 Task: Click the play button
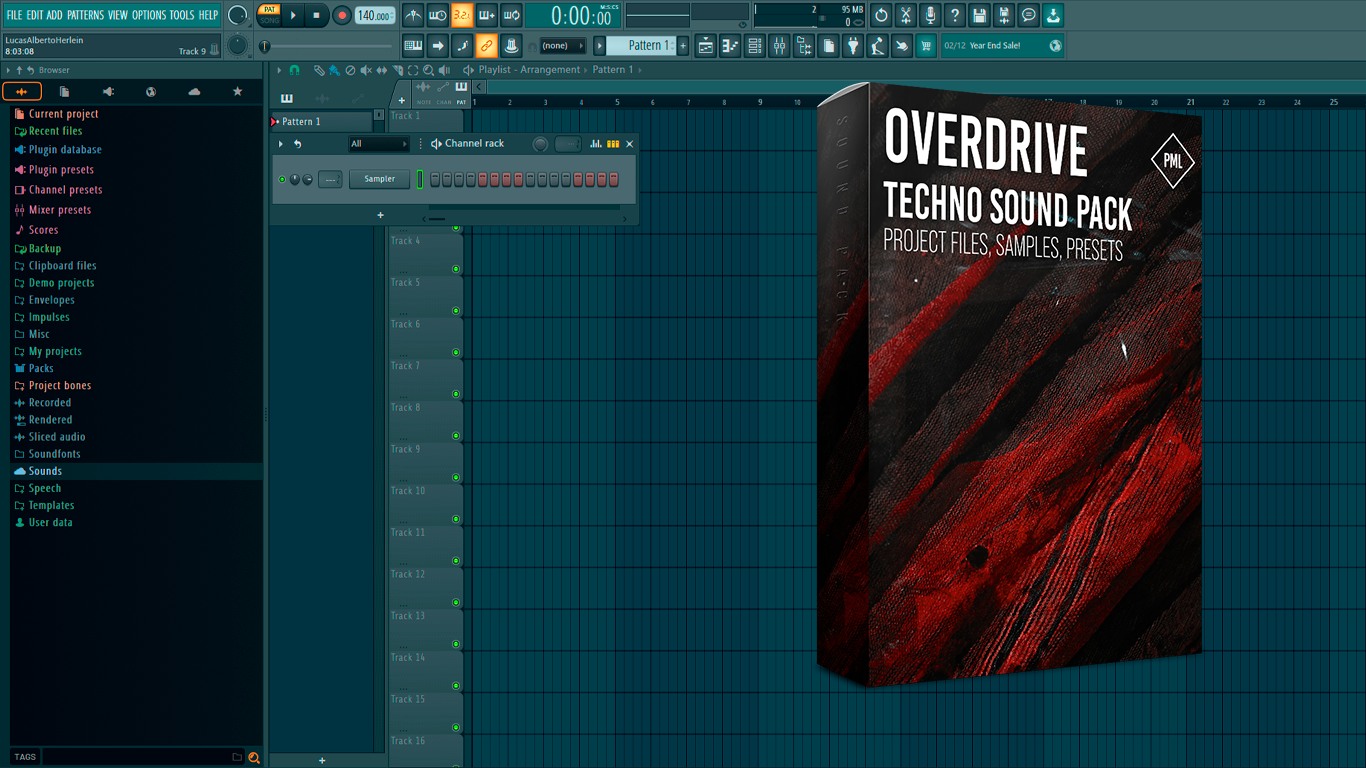point(293,16)
